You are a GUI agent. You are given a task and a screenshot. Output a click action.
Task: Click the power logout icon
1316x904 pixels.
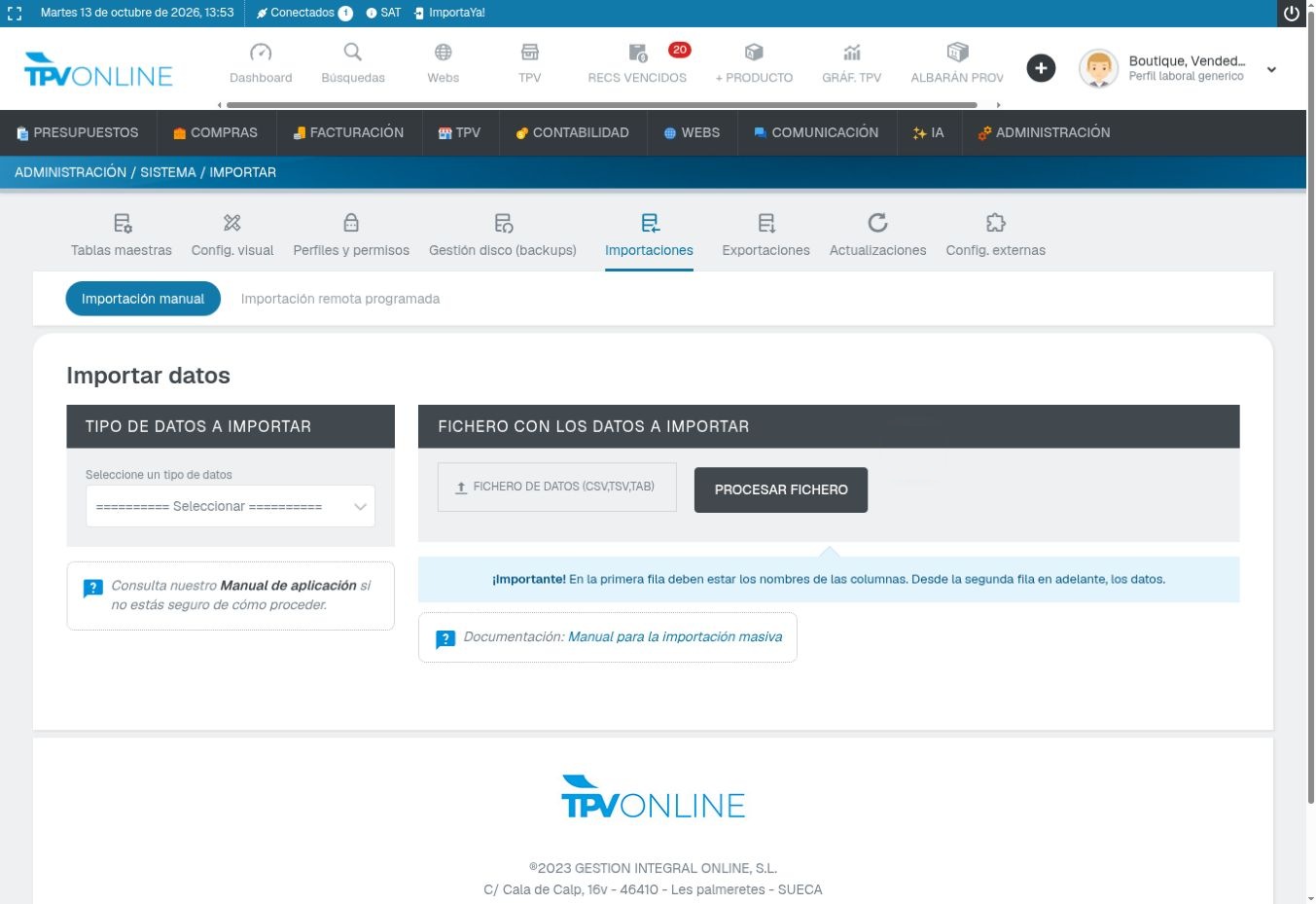pos(1292,14)
